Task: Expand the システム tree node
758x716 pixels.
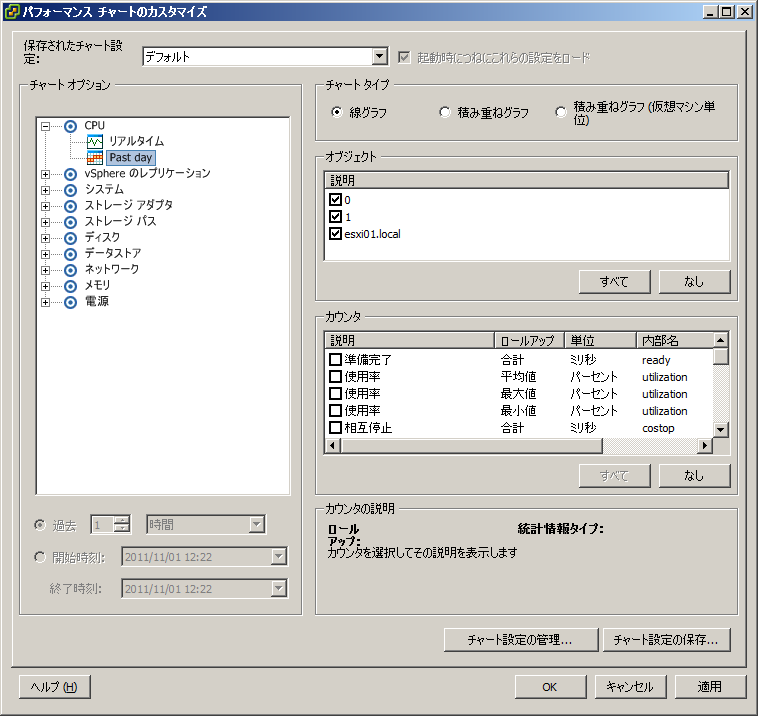Action: pyautogui.click(x=46, y=190)
